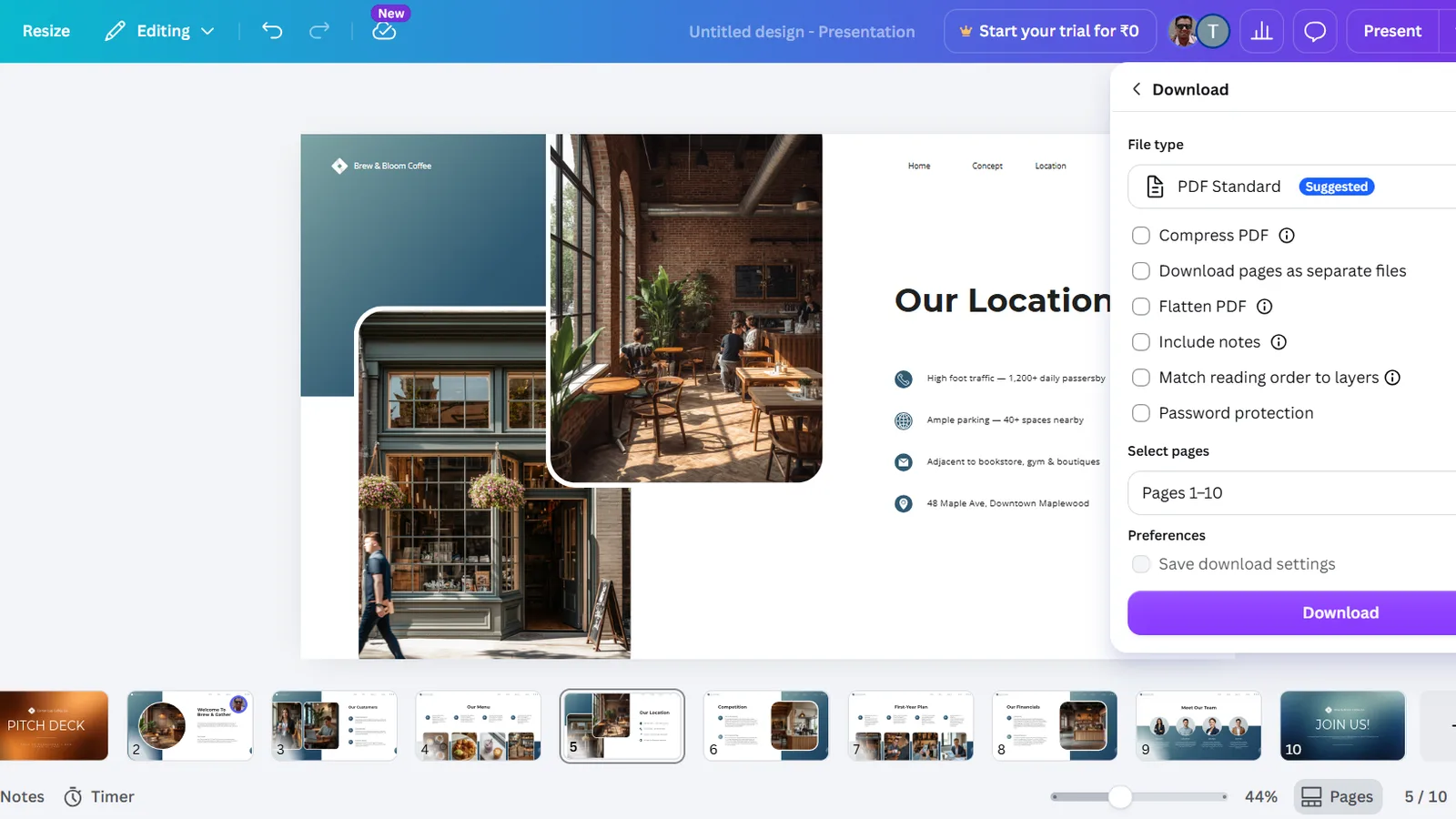The height and width of the screenshot is (819, 1456).
Task: Click the 5 / 10 page counter
Action: point(1425,797)
